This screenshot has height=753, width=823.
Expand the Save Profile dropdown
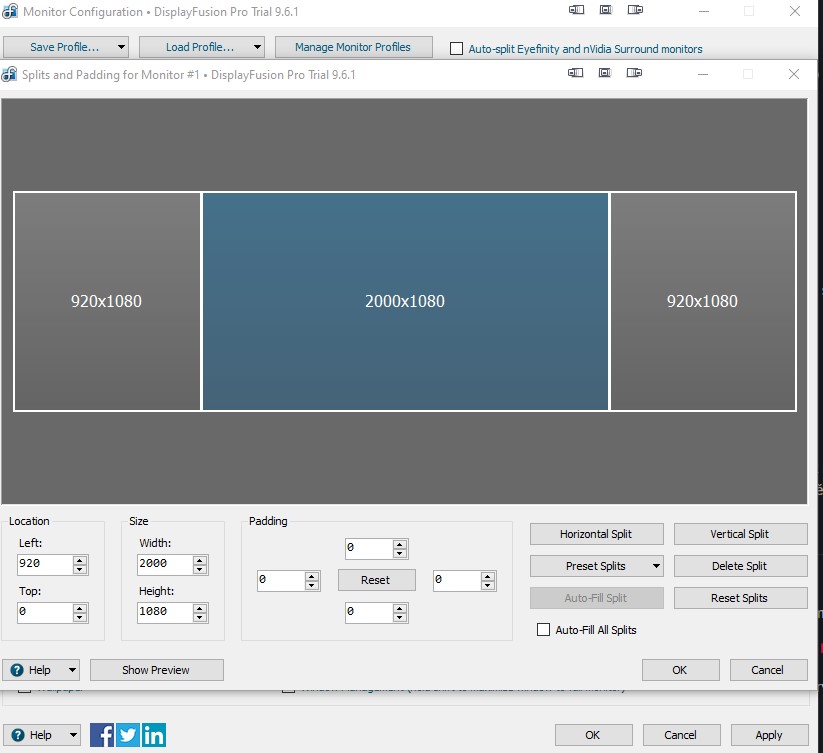[x=122, y=47]
